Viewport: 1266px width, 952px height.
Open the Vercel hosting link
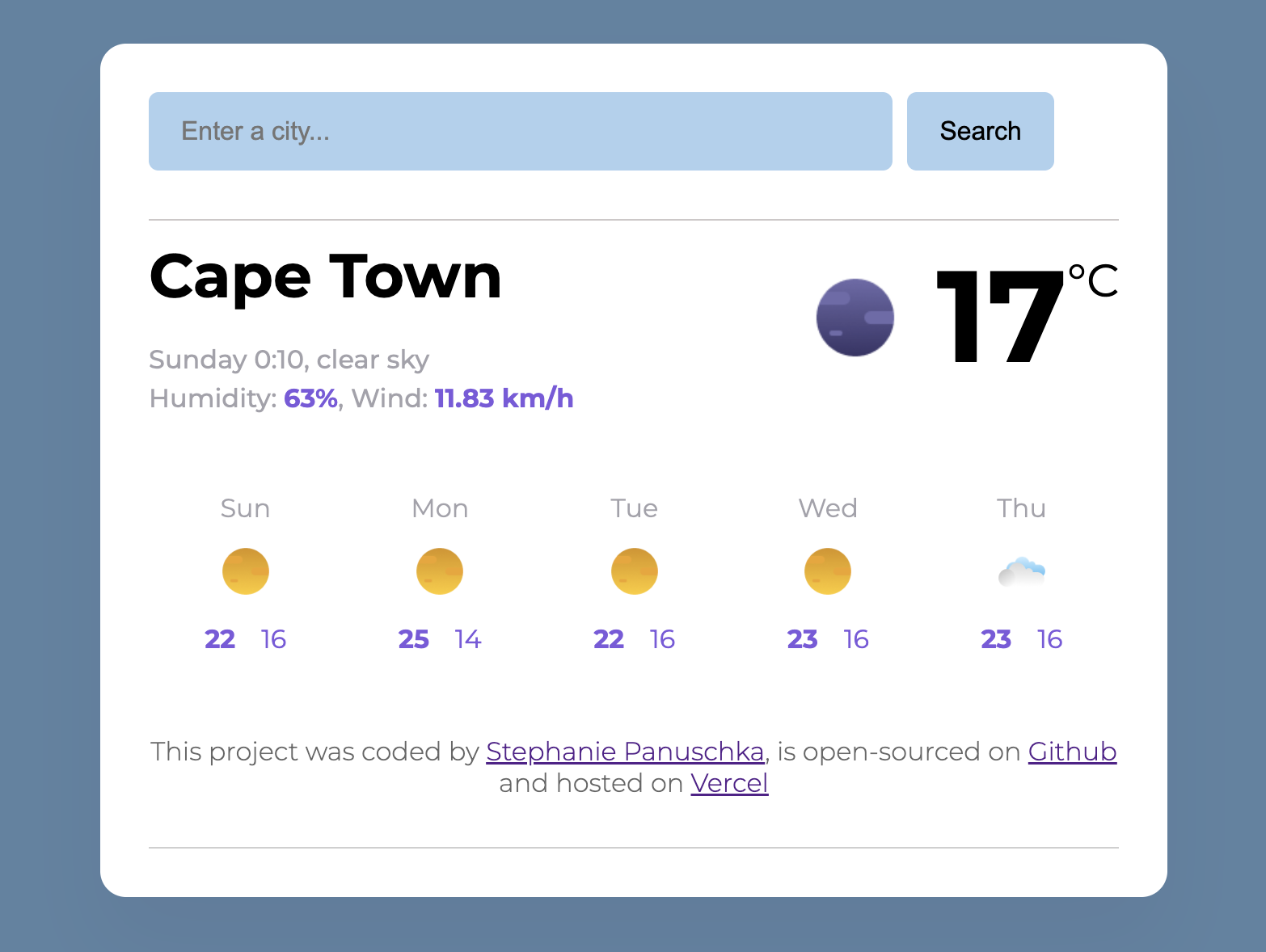(729, 783)
